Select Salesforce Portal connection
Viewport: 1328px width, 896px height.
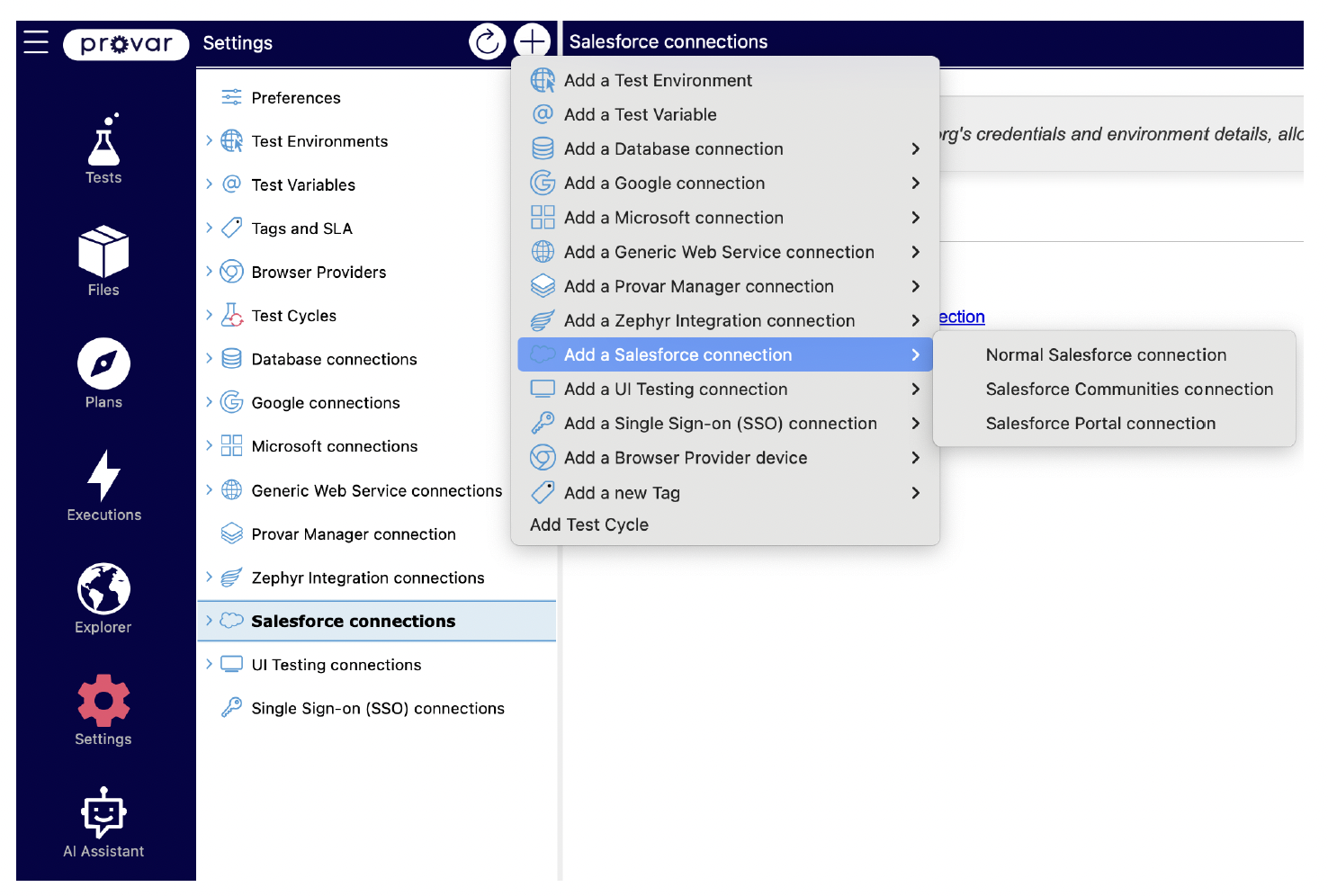pos(1114,423)
